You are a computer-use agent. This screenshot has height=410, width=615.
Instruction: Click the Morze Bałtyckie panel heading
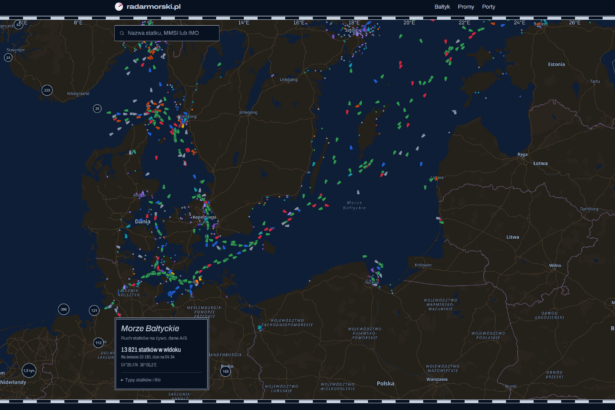point(150,328)
